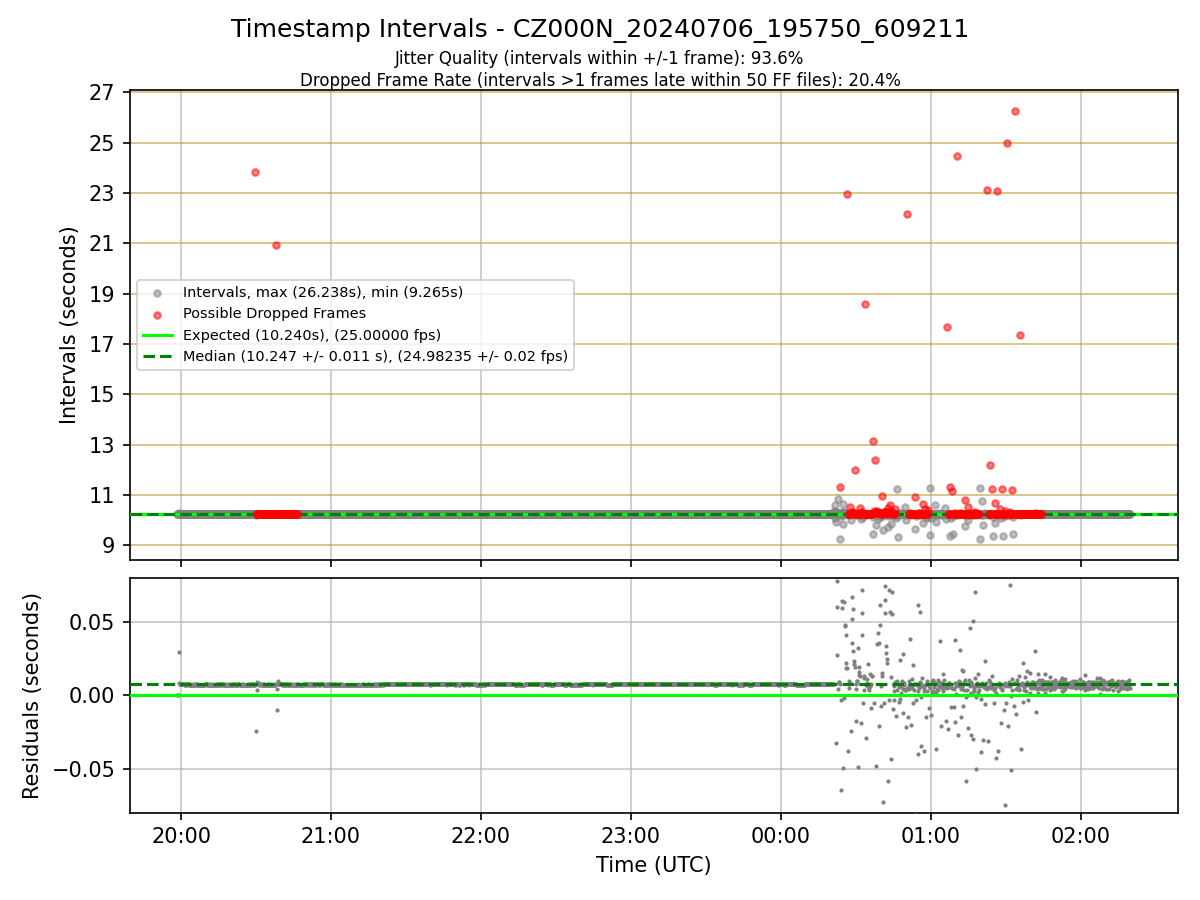Click the '22:00' x-axis tick label
This screenshot has height=900, width=1200.
click(481, 835)
